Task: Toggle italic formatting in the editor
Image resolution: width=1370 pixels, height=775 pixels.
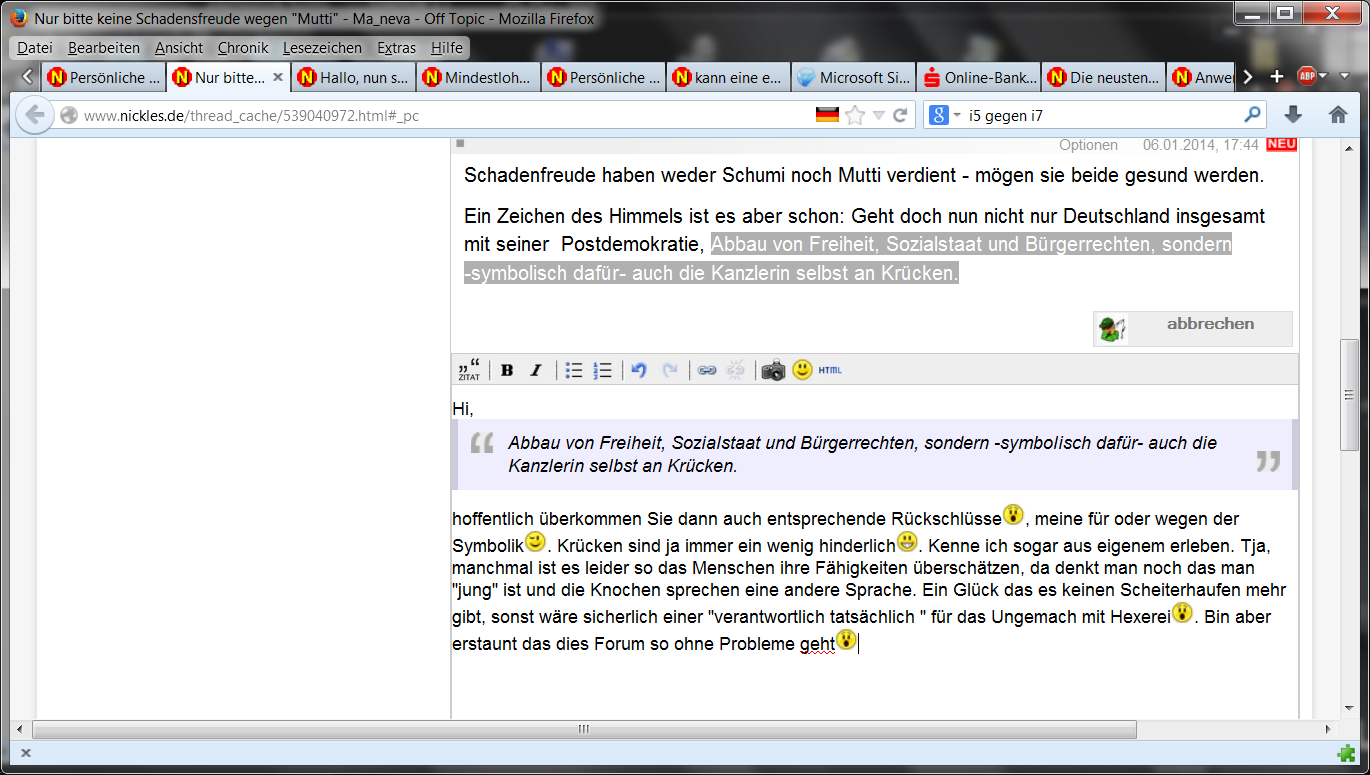Action: tap(535, 370)
